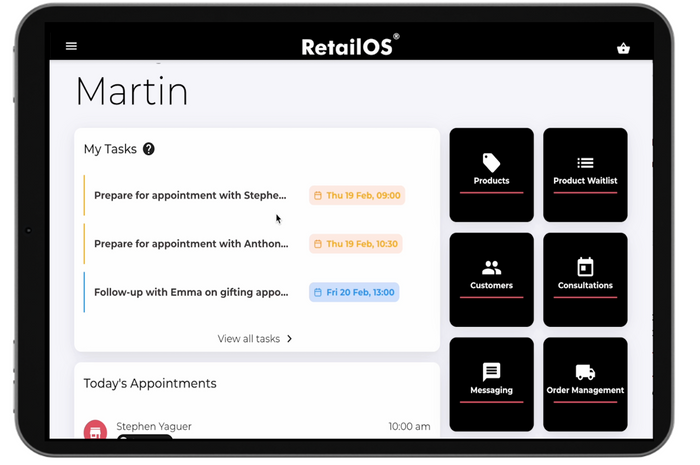Click the Thu 19 Feb, 10:30 date badge
This screenshot has width=700, height=465.
356,244
